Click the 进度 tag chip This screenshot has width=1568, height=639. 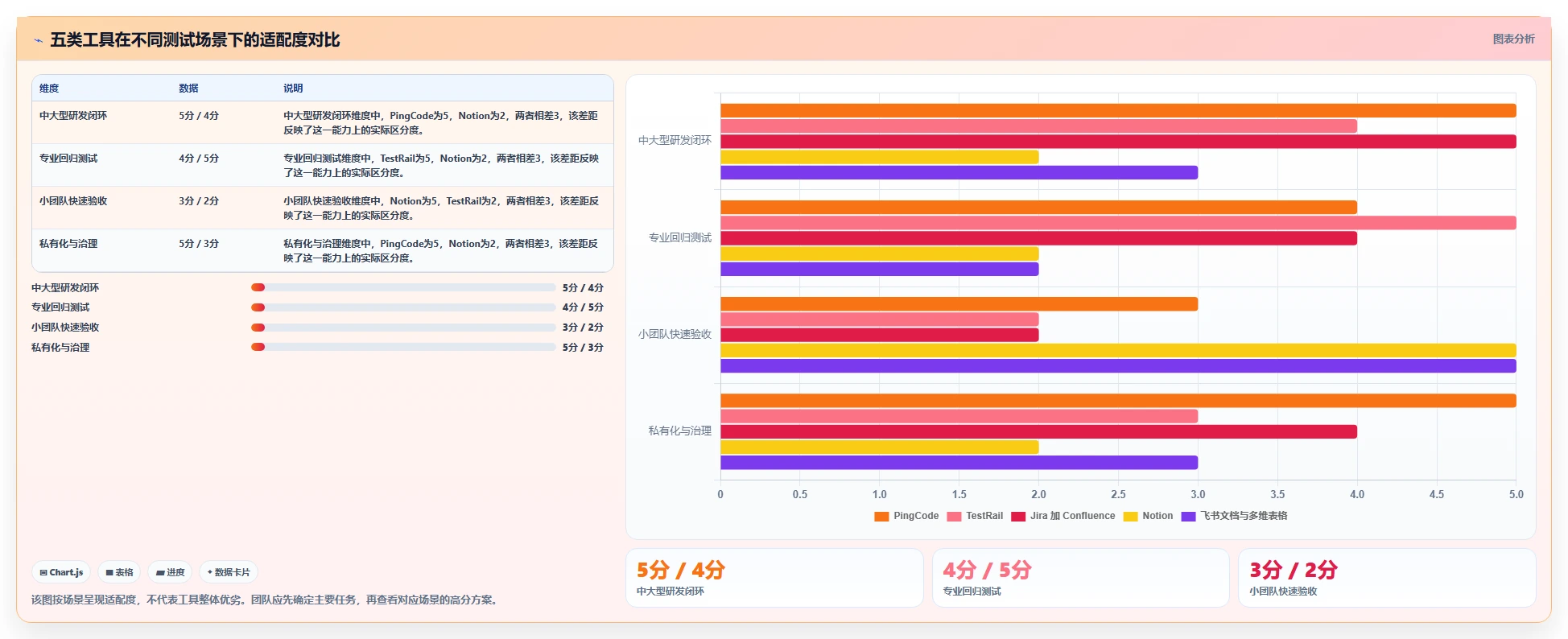pyautogui.click(x=170, y=572)
